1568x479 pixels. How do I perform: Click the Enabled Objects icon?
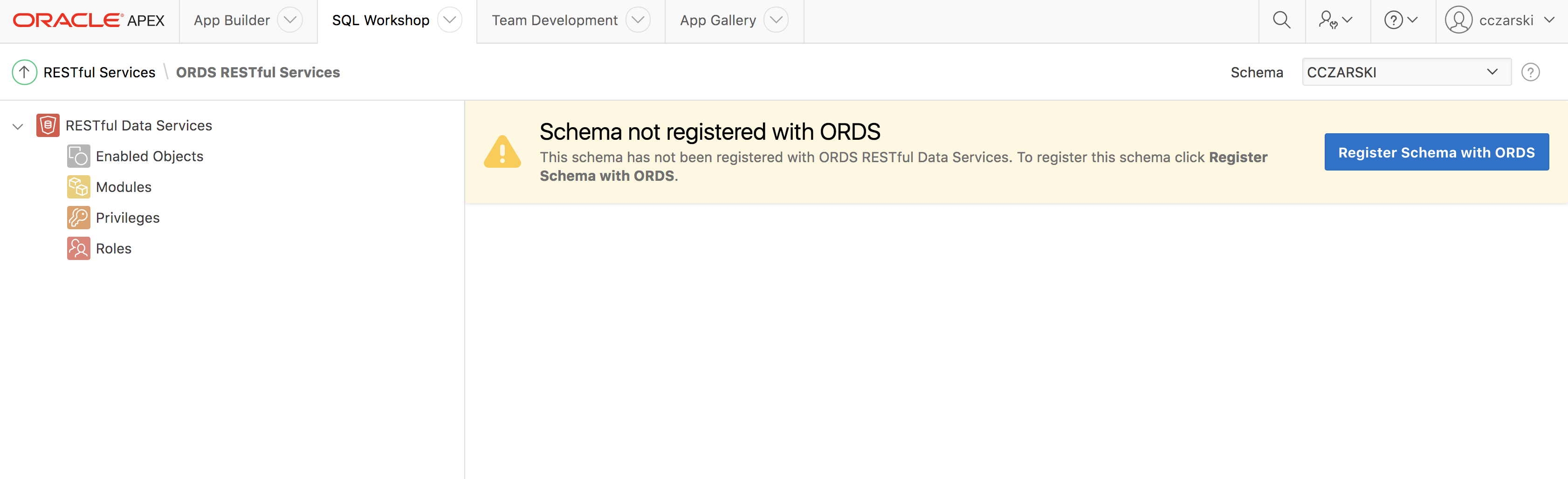click(x=78, y=157)
